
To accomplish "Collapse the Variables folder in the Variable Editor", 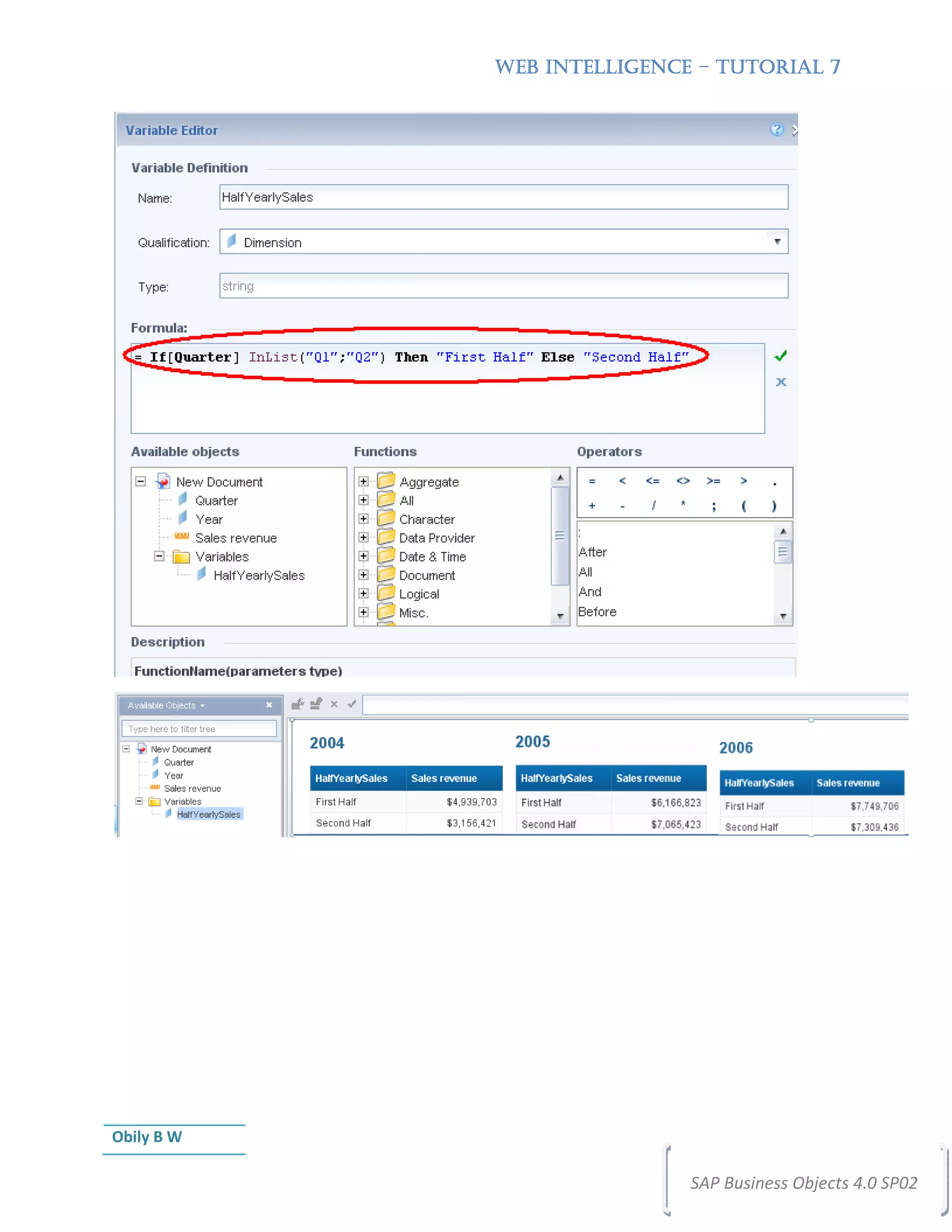I will (159, 556).
